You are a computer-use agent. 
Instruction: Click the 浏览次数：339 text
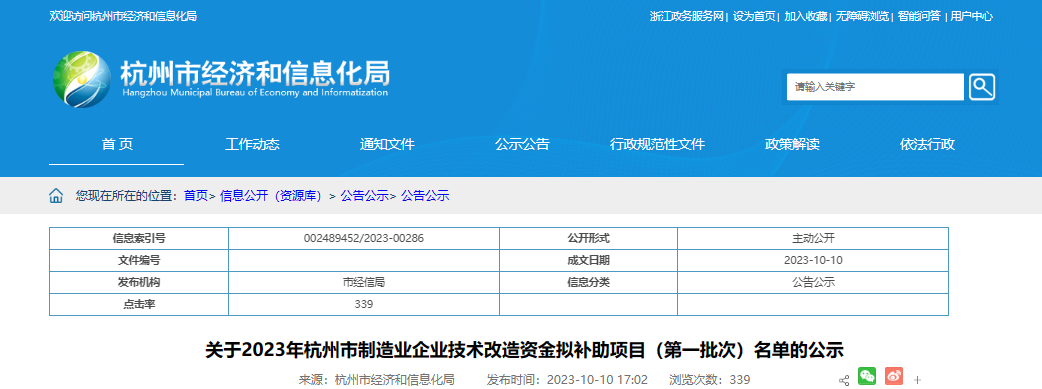point(710,380)
